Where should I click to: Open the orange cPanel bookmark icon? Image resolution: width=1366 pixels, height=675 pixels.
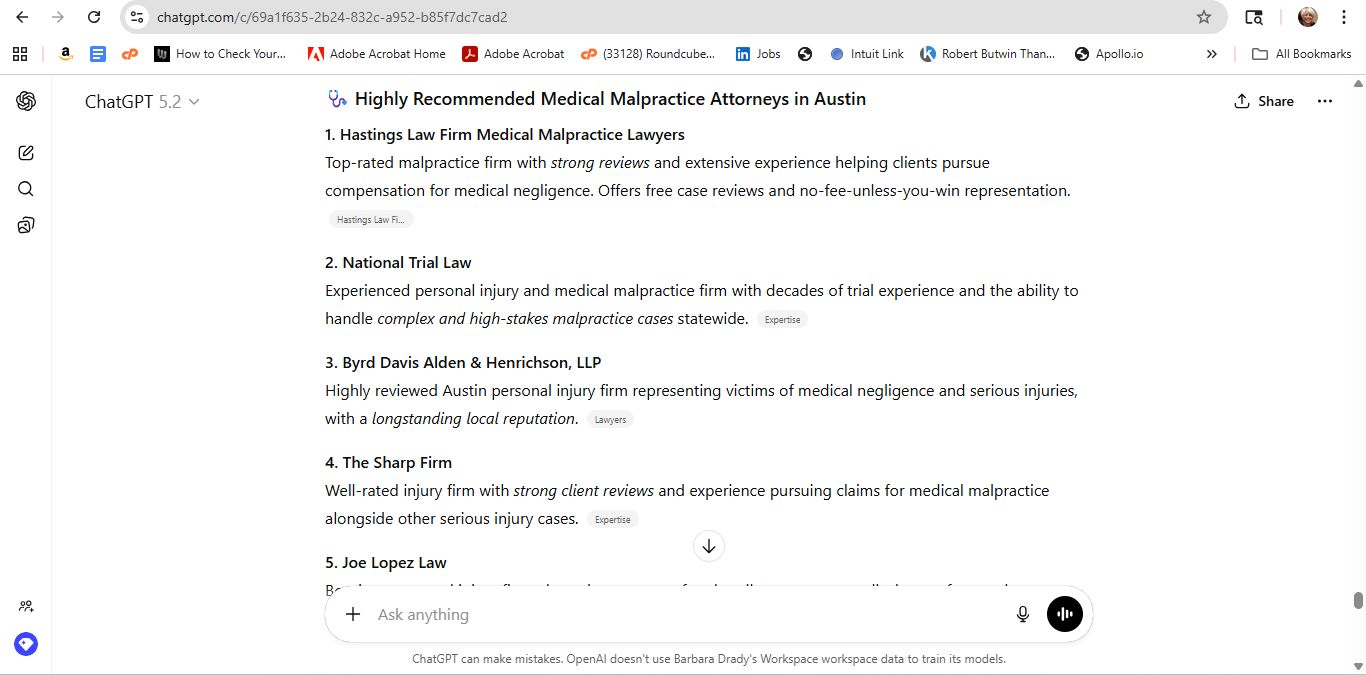click(x=130, y=54)
